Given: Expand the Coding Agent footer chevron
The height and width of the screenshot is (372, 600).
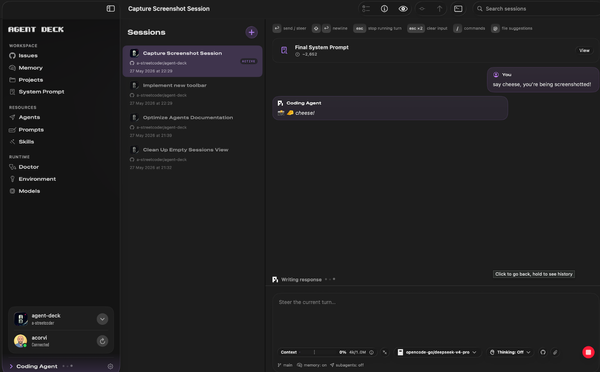Looking at the screenshot, I should tap(11, 366).
